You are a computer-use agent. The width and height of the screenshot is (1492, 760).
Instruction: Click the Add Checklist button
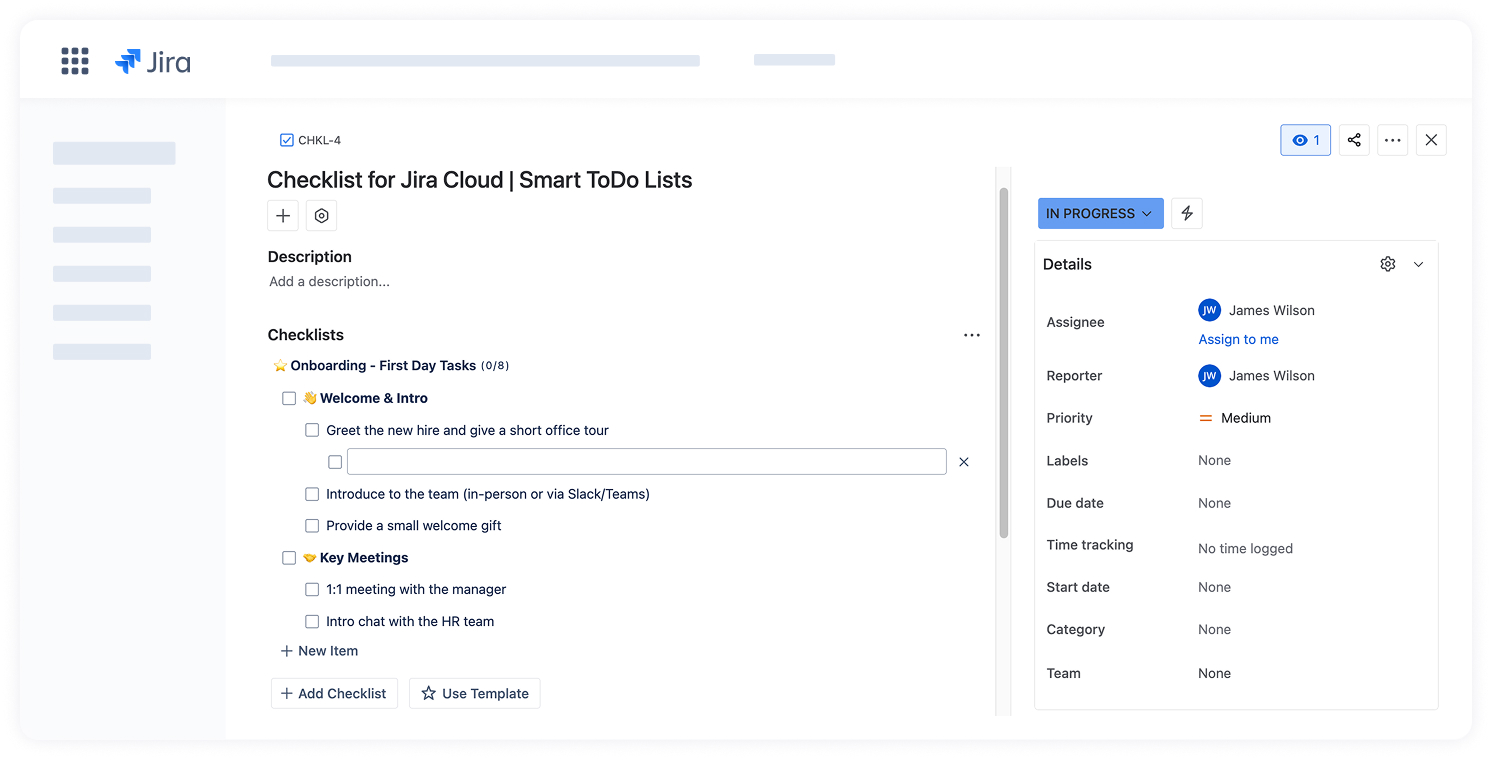click(334, 693)
